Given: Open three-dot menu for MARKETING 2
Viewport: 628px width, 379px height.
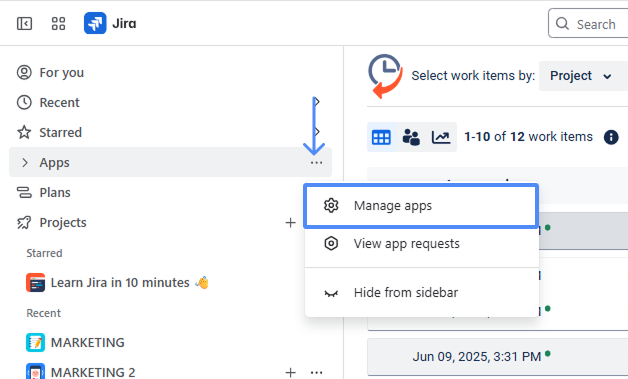Looking at the screenshot, I should point(316,373).
